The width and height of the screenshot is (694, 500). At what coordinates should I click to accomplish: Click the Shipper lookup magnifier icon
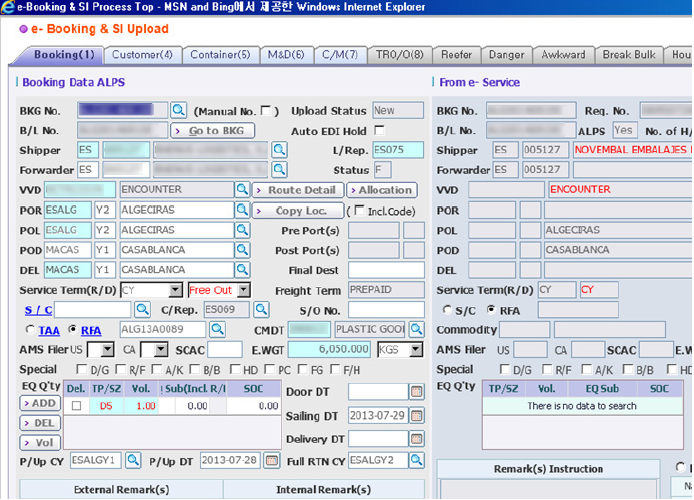click(x=279, y=150)
